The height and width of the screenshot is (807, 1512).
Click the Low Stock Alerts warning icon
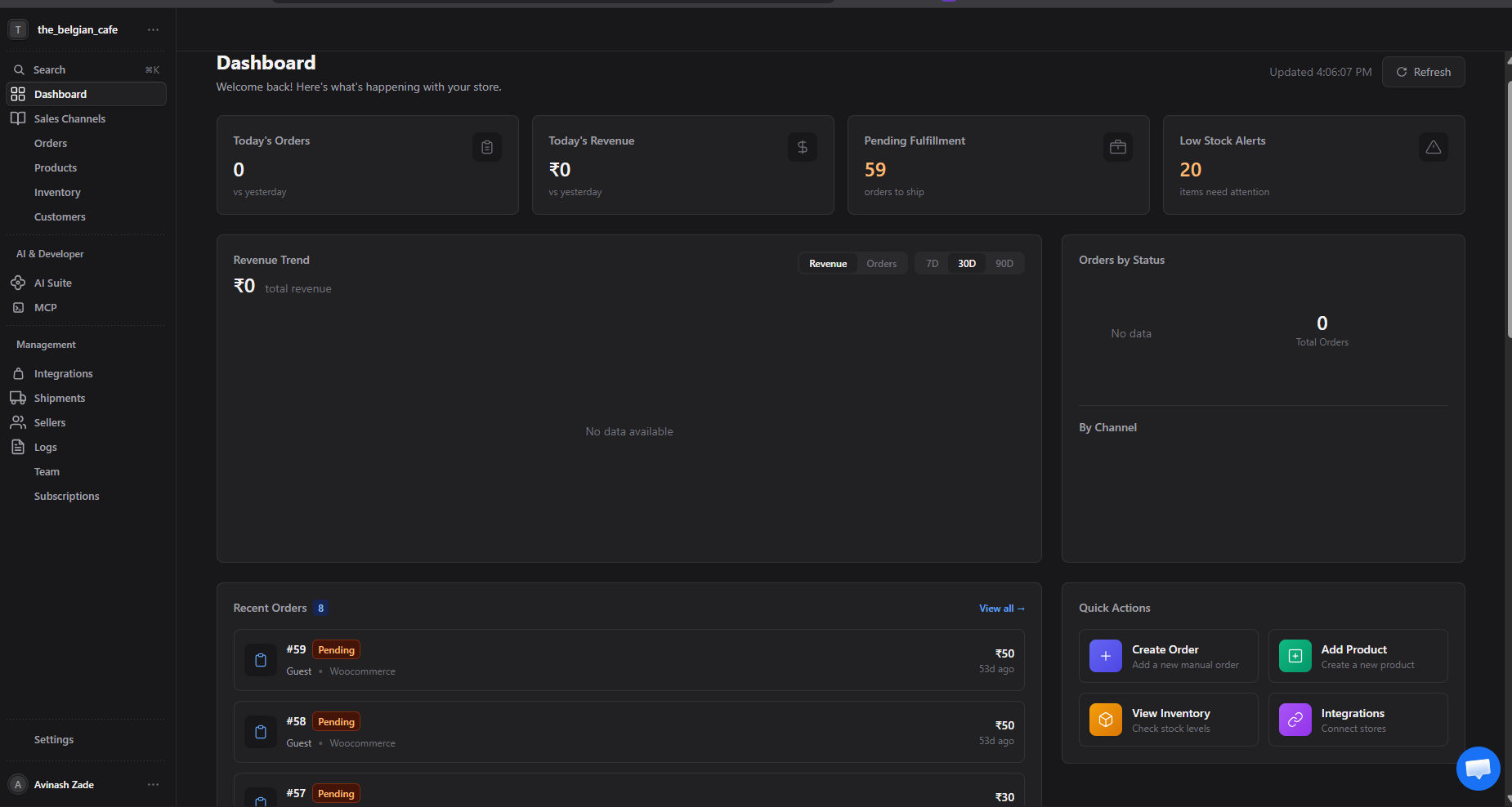[x=1433, y=147]
